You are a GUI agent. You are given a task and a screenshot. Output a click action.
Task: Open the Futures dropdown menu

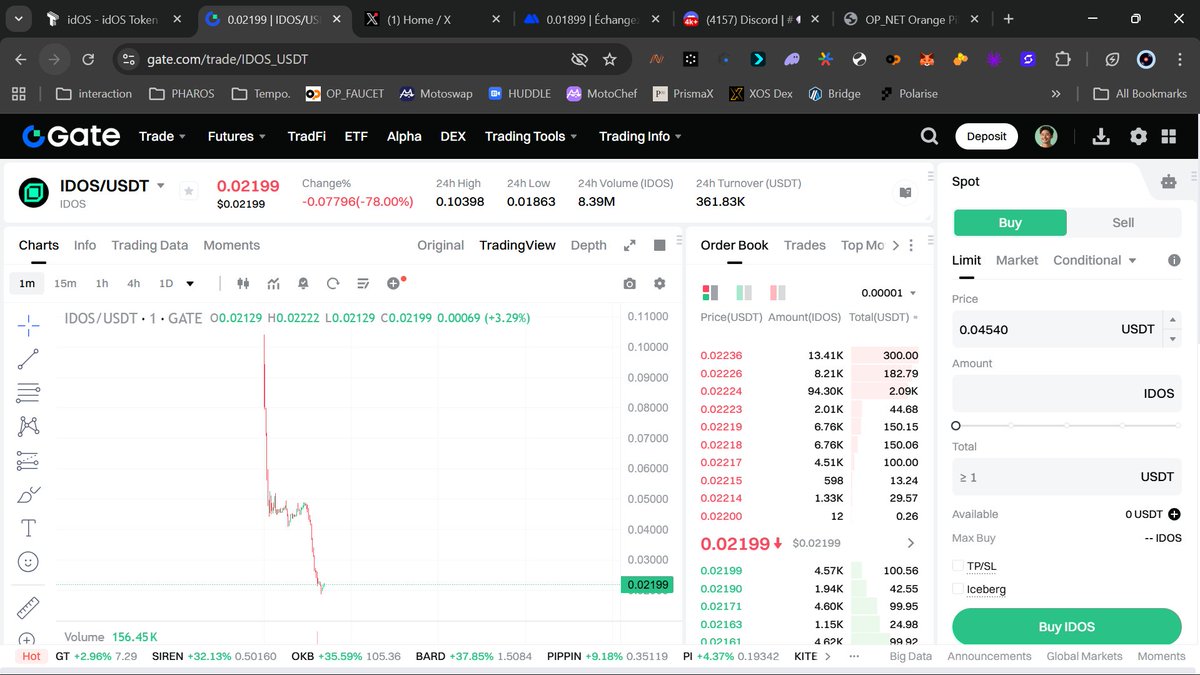pyautogui.click(x=237, y=136)
